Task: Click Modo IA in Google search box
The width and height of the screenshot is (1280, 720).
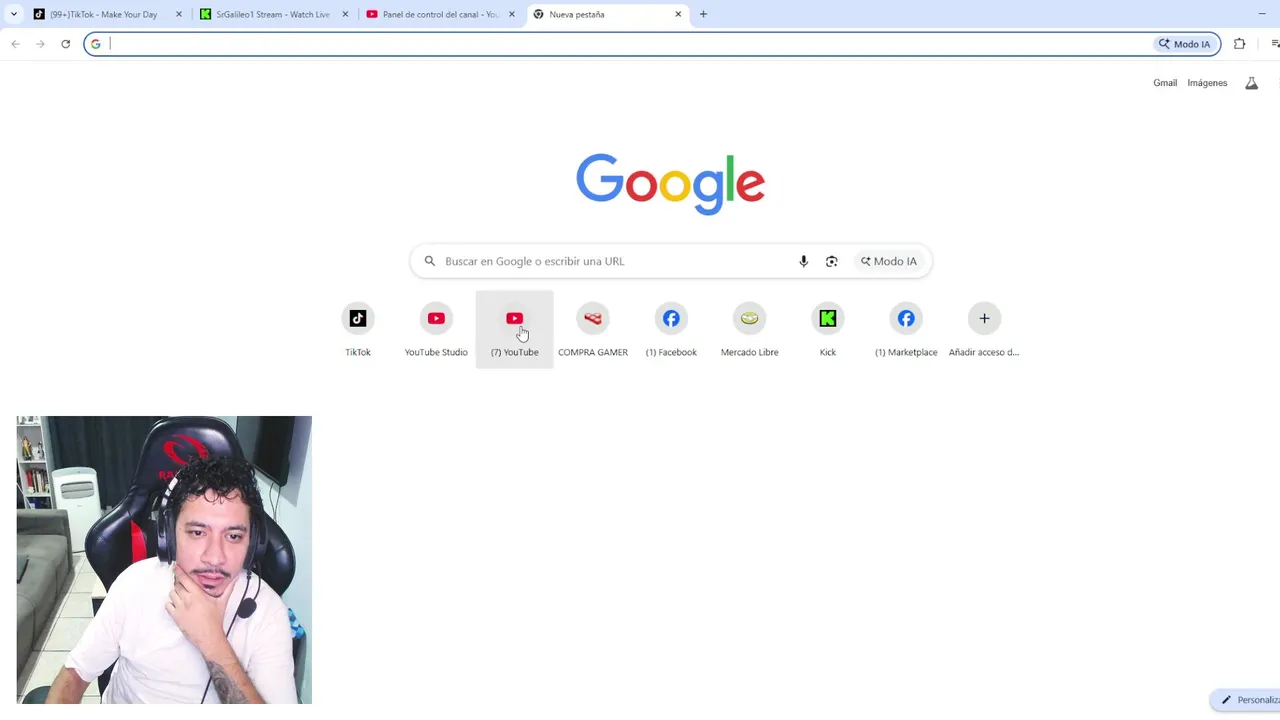Action: coord(889,261)
